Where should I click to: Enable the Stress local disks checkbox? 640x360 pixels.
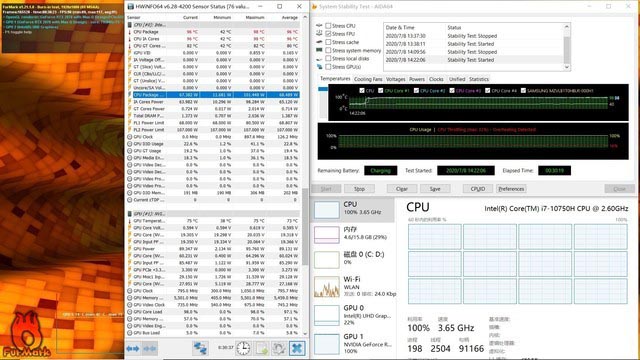[x=328, y=58]
